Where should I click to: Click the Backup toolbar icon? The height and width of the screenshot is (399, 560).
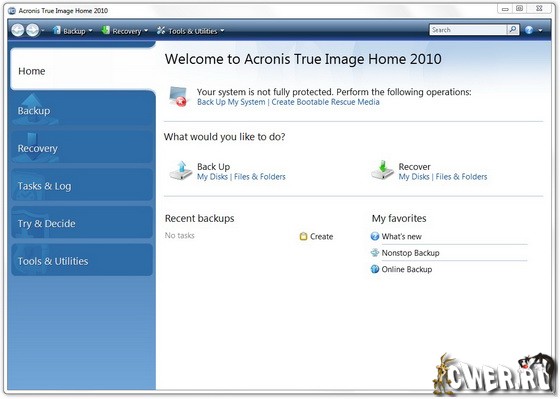(56, 30)
